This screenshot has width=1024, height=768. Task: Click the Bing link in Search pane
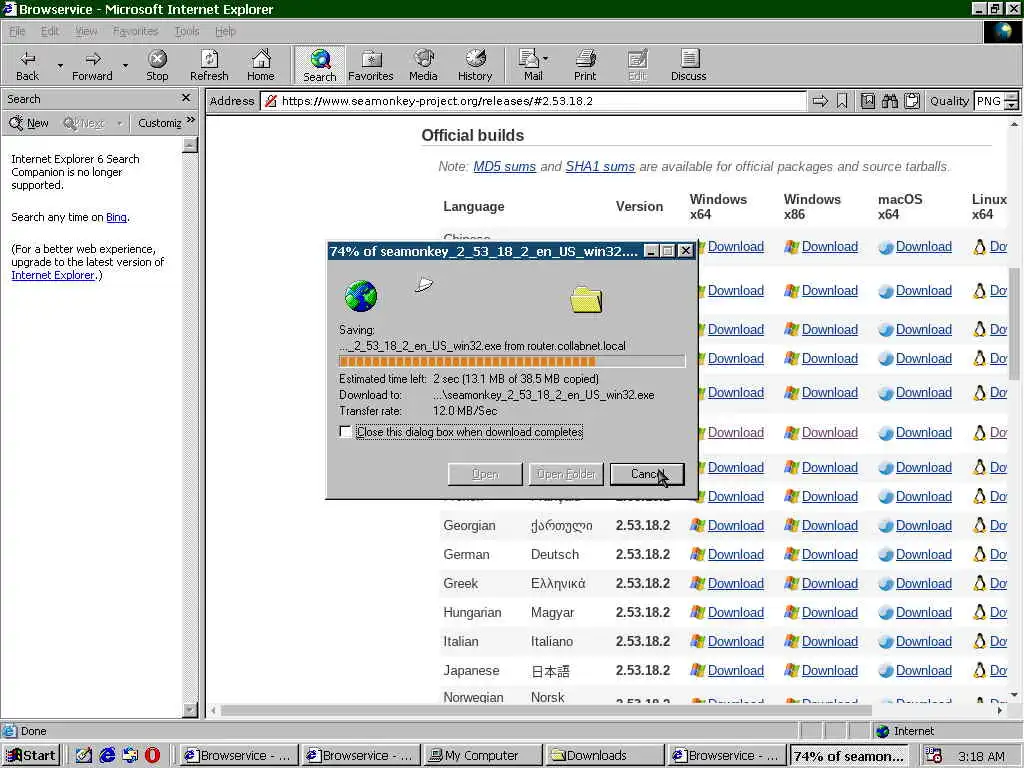[x=116, y=217]
